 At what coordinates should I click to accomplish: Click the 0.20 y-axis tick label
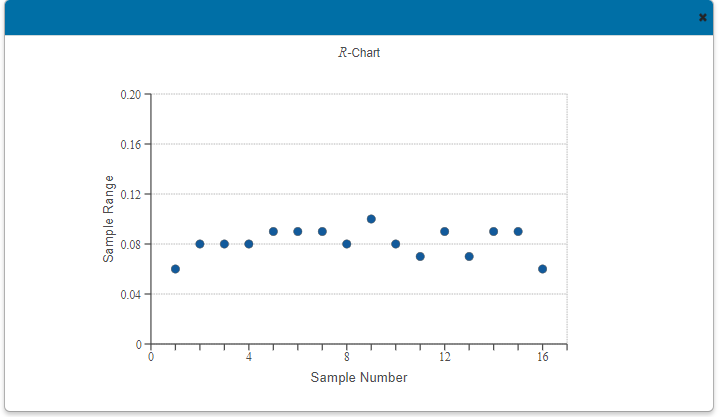pos(131,95)
